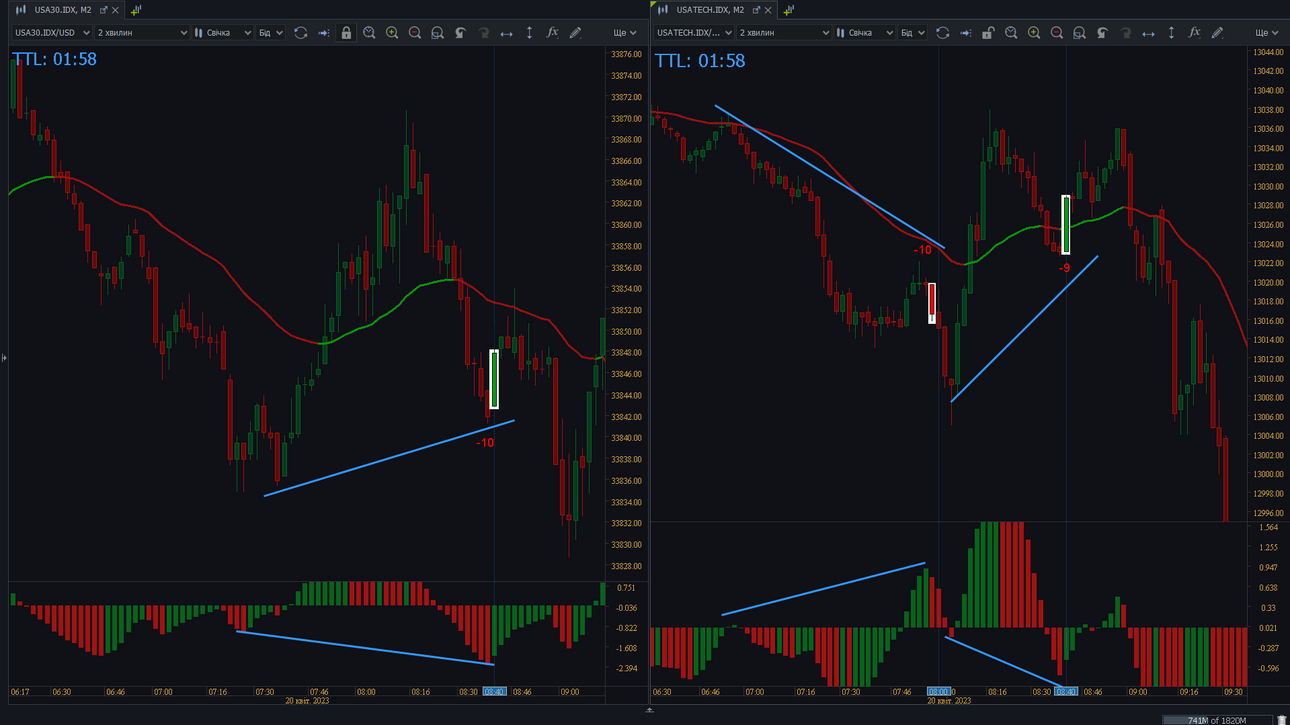1290x725 pixels.
Task: Open the period dropdown on USATECH.IDX chart
Action: (x=784, y=33)
